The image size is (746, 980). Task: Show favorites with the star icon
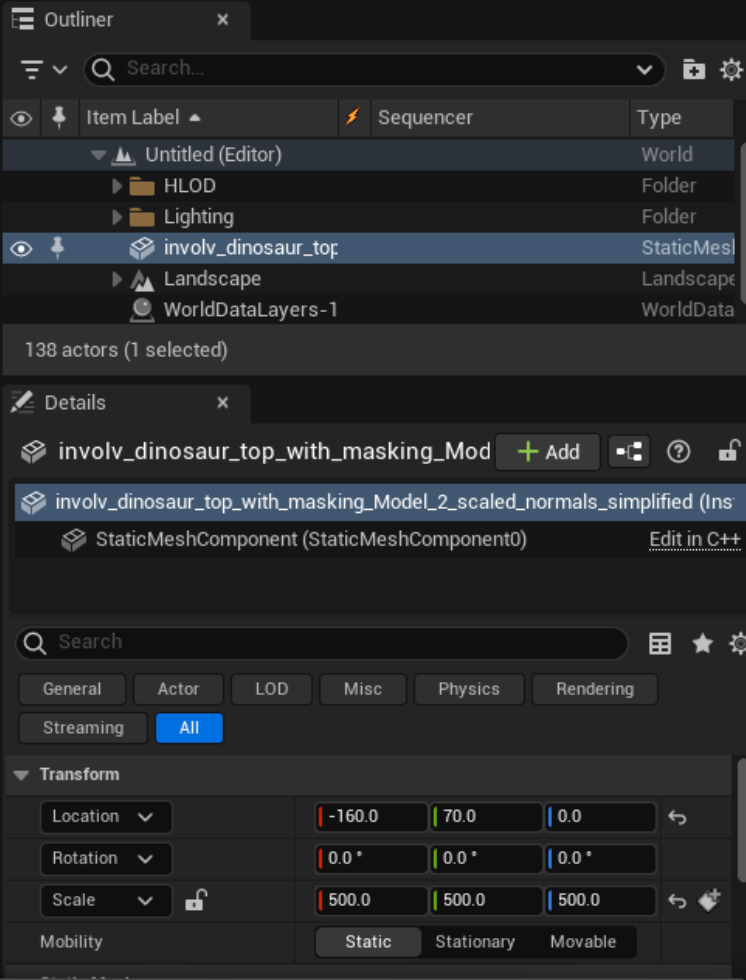click(703, 644)
